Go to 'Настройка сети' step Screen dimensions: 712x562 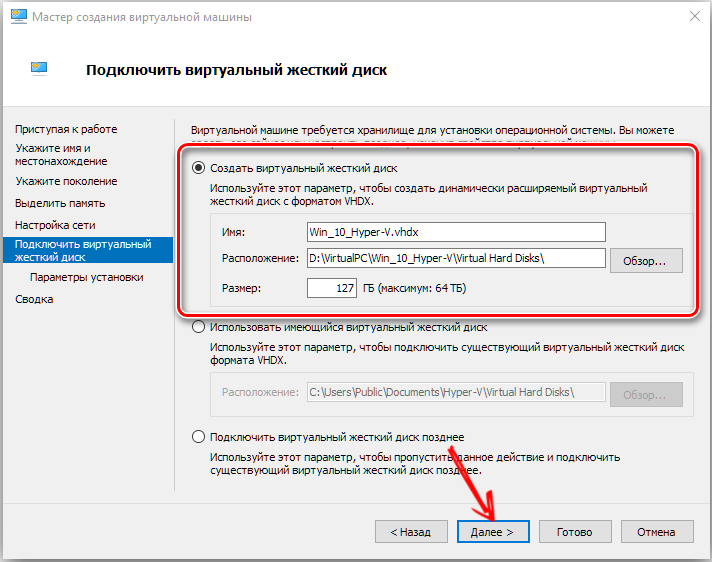55,225
